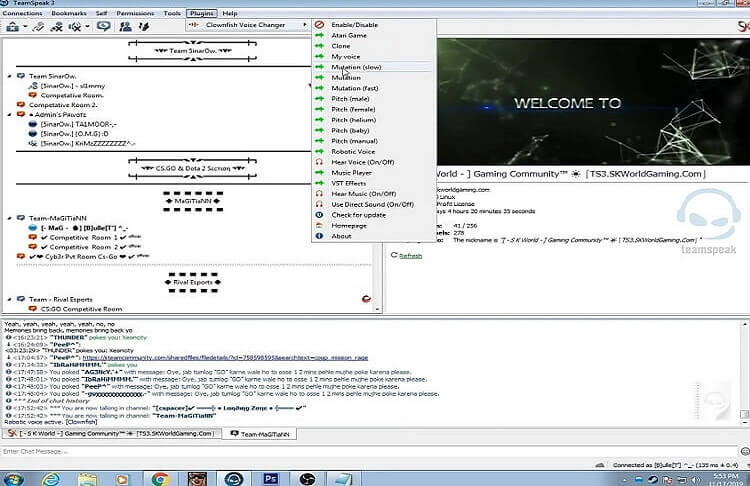The height and width of the screenshot is (486, 750).
Task: Open Photoshop from taskbar
Action: click(271, 478)
